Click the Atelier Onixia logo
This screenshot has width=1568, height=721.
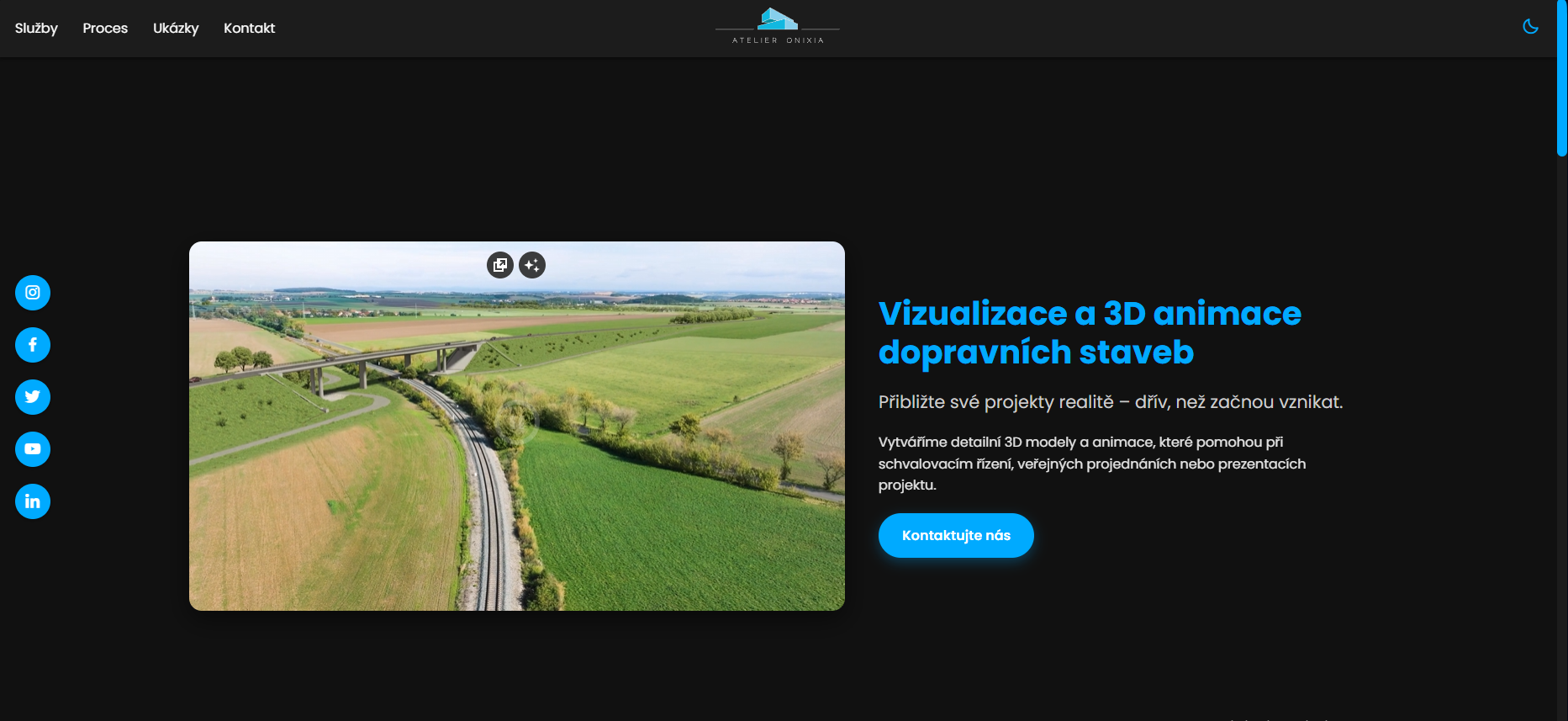coord(778,26)
